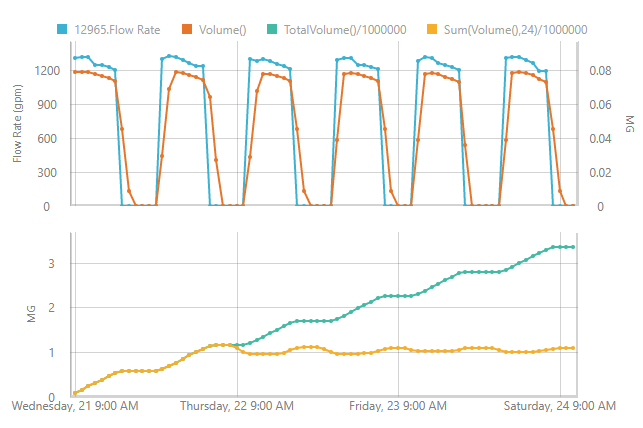Click the 600 tick on flow axis
This screenshot has height=428, width=643.
click(48, 139)
